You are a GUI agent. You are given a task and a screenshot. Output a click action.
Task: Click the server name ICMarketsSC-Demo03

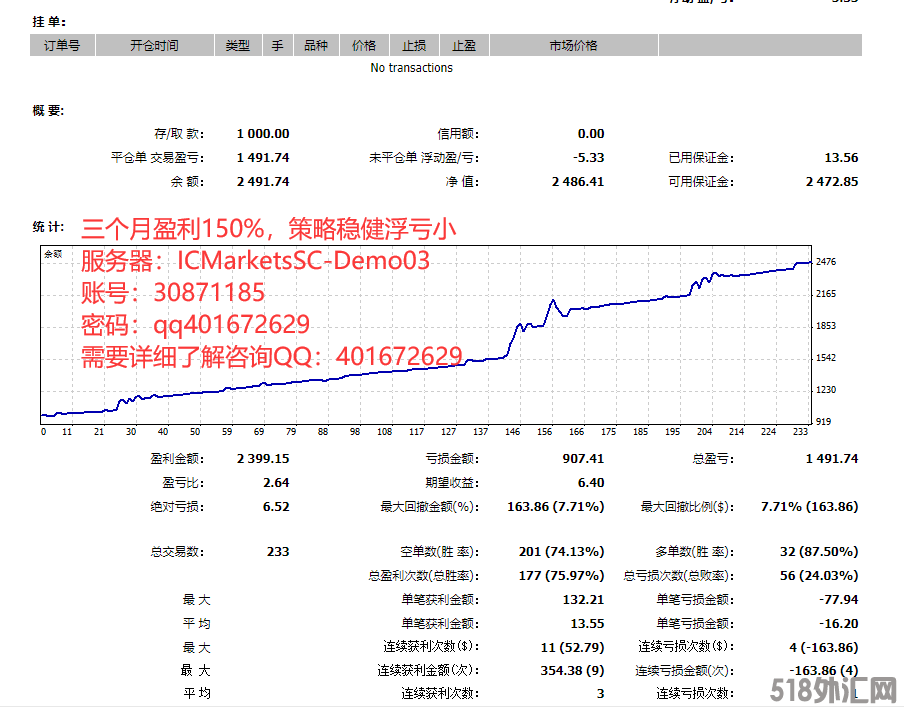(303, 261)
